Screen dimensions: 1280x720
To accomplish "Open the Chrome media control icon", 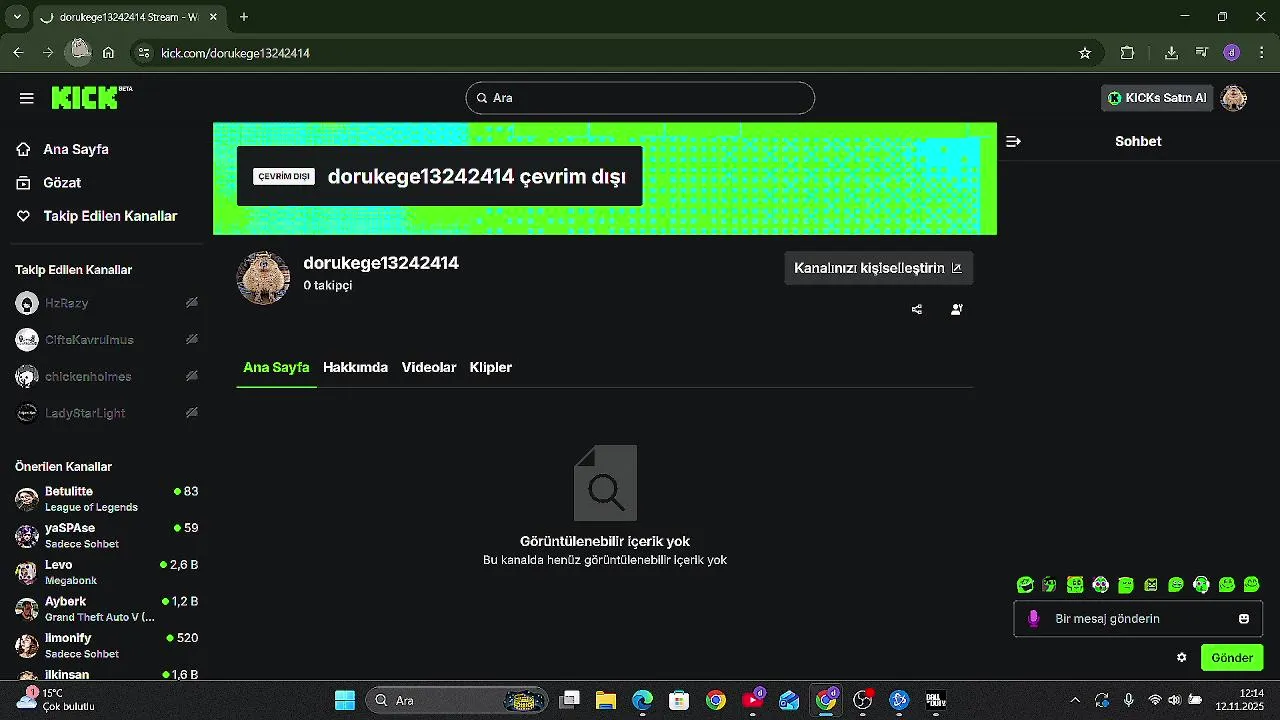I will click(x=1202, y=53).
